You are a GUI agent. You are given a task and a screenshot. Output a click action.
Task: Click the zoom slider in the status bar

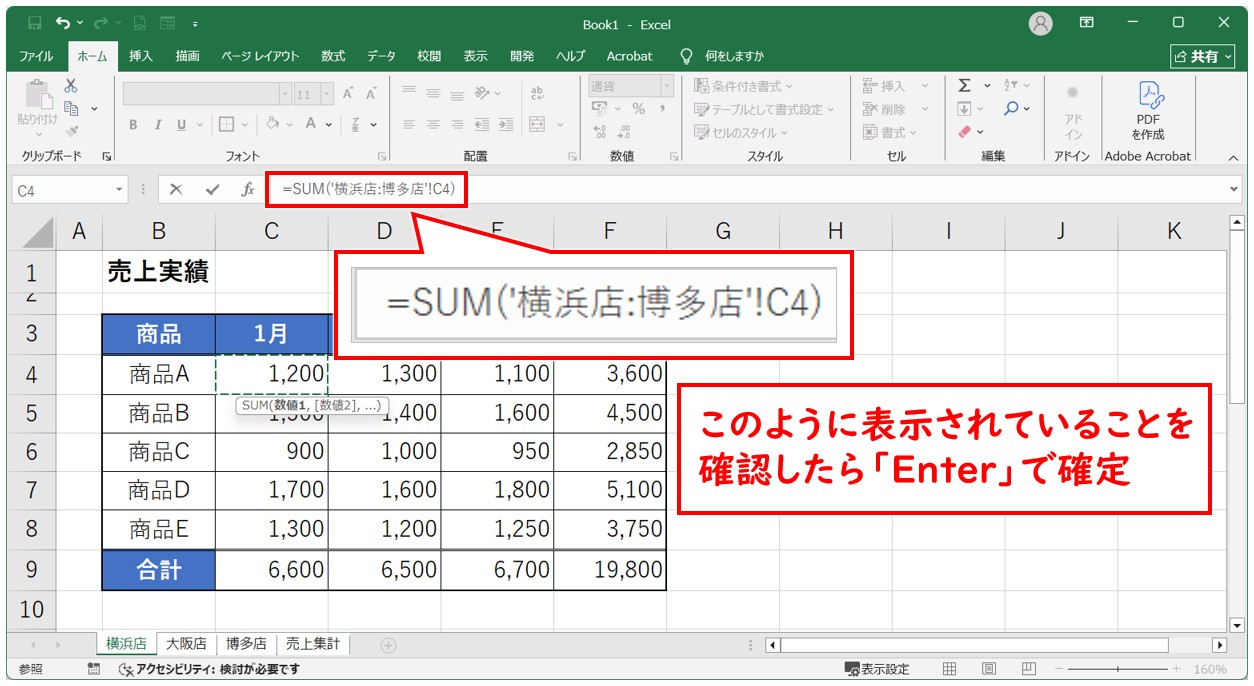pyautogui.click(x=1118, y=669)
